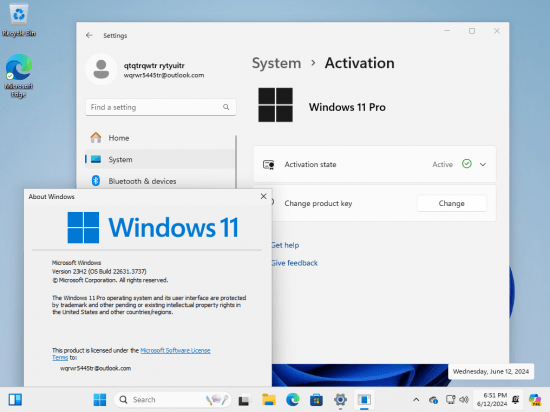Click the OneDrive cloud tray icon

click(x=433, y=400)
